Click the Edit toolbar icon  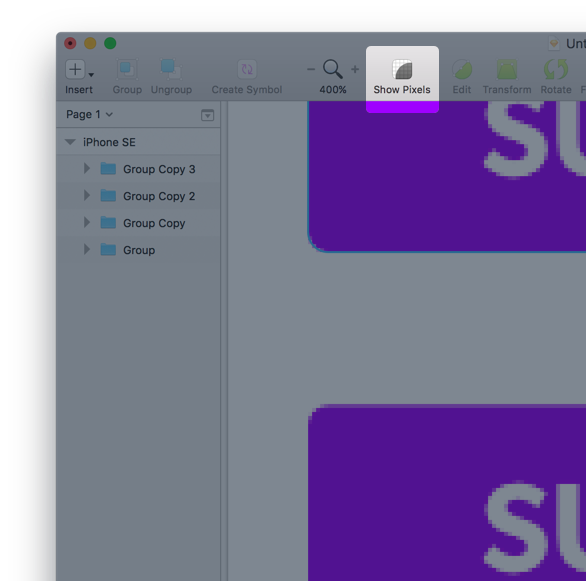click(462, 69)
